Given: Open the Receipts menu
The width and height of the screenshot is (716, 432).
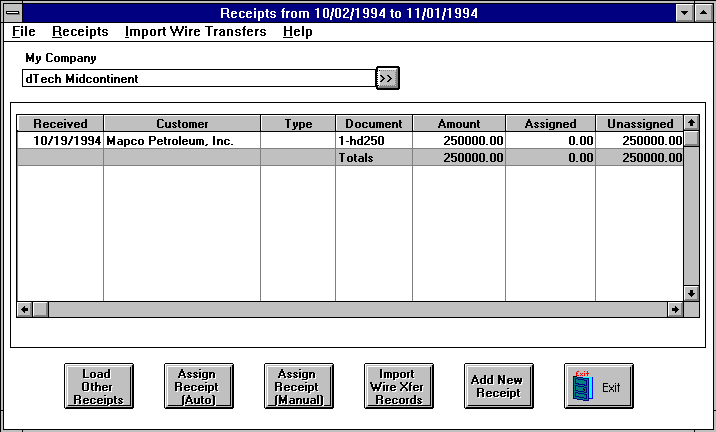Looking at the screenshot, I should pos(80,32).
